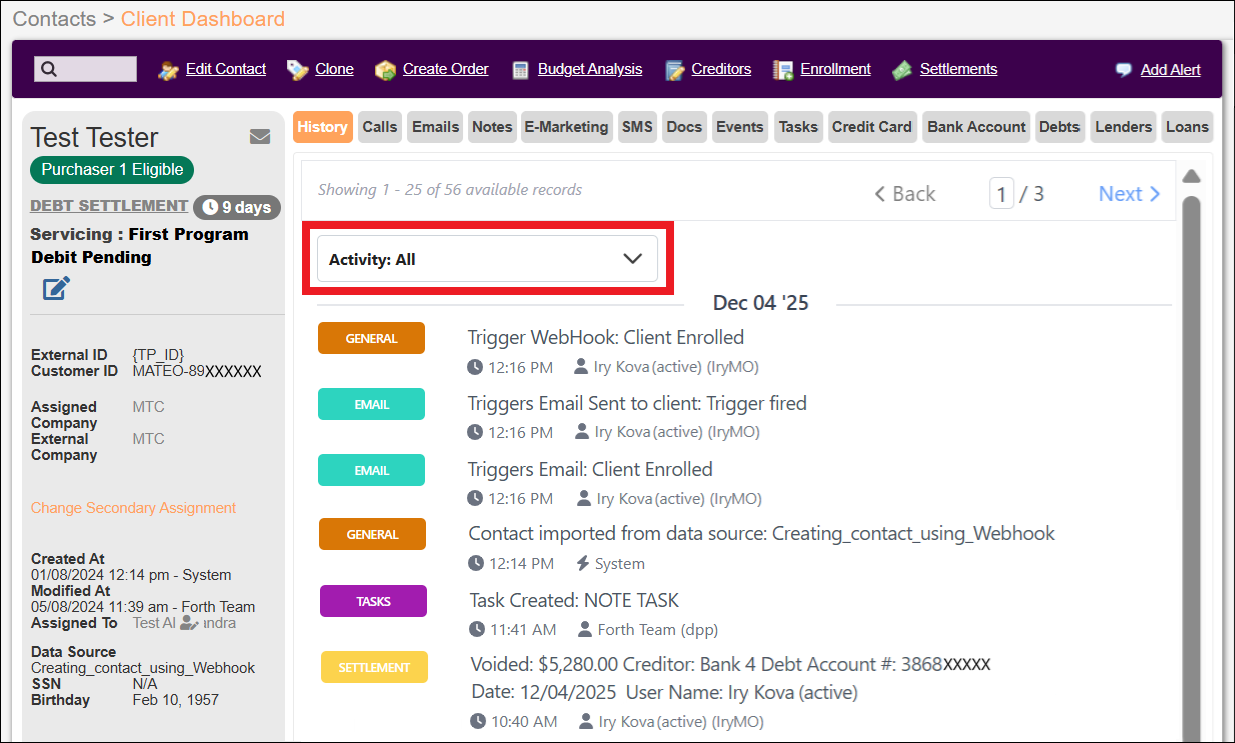Click the Create Order box icon
Image resolution: width=1235 pixels, height=743 pixels.
pyautogui.click(x=385, y=70)
